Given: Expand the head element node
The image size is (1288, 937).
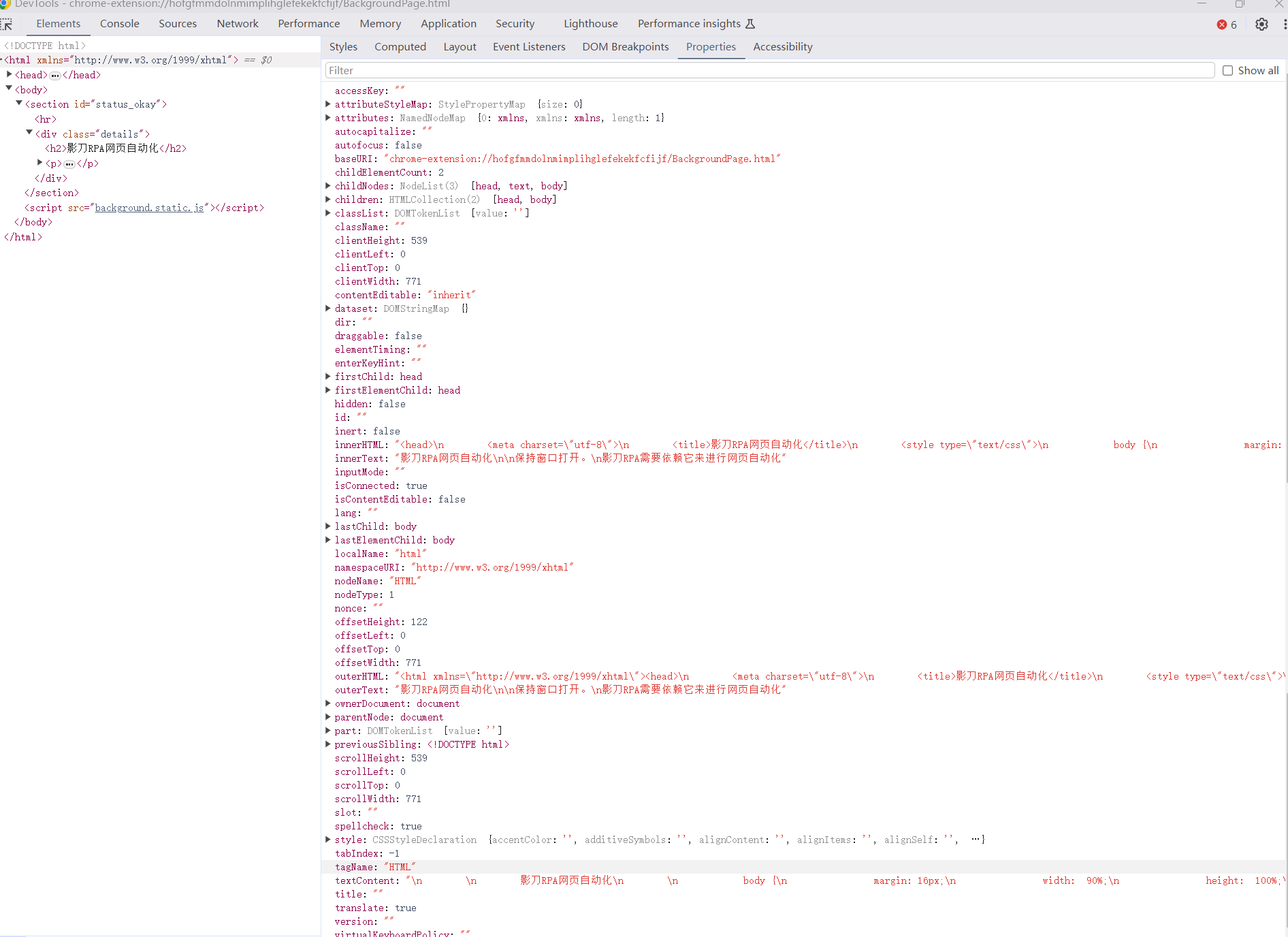Looking at the screenshot, I should tap(10, 74).
